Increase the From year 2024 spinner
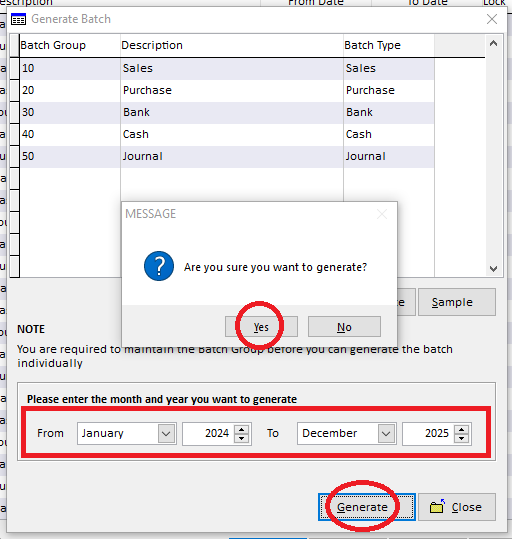The image size is (512, 539). 241,429
